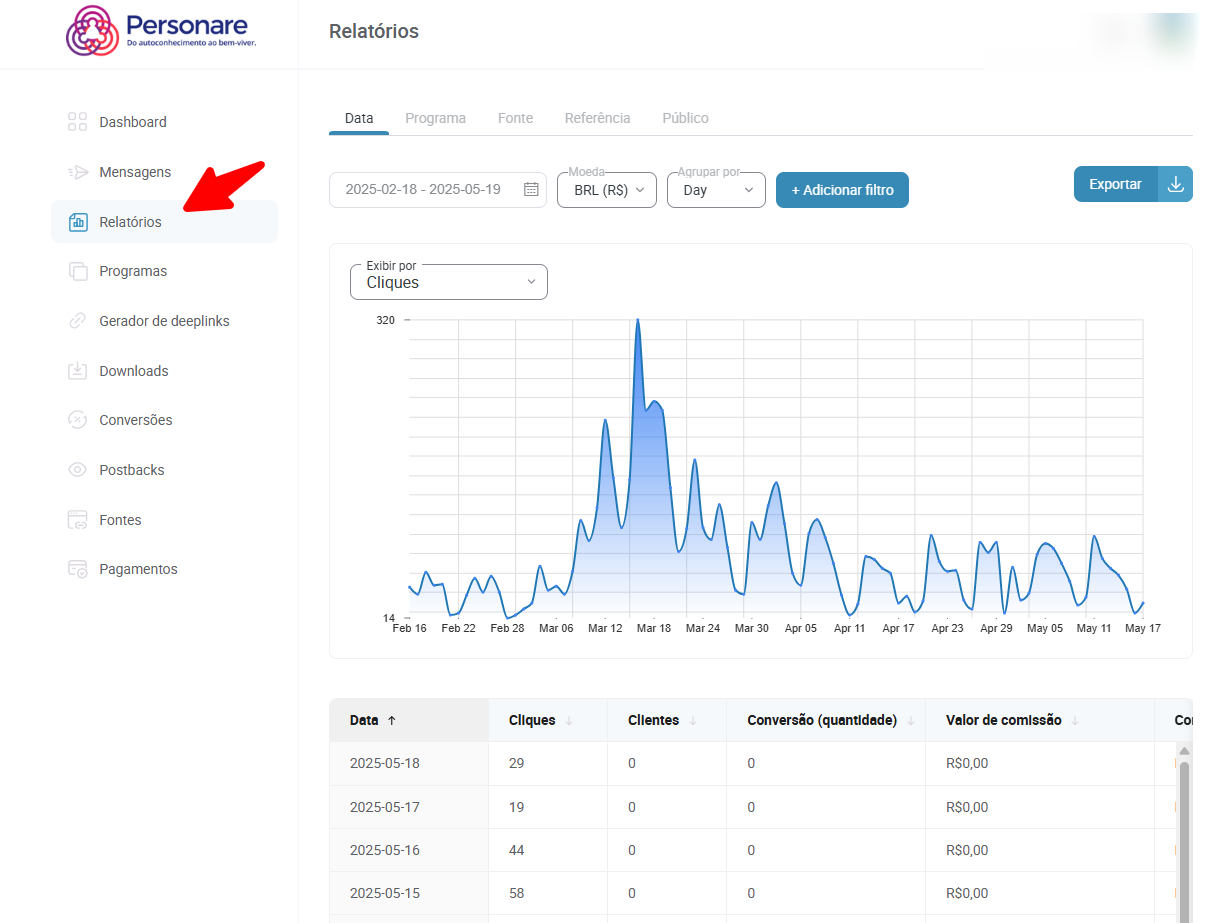This screenshot has height=923, width=1224.
Task: Click the Postbacks eye icon
Action: [x=77, y=470]
